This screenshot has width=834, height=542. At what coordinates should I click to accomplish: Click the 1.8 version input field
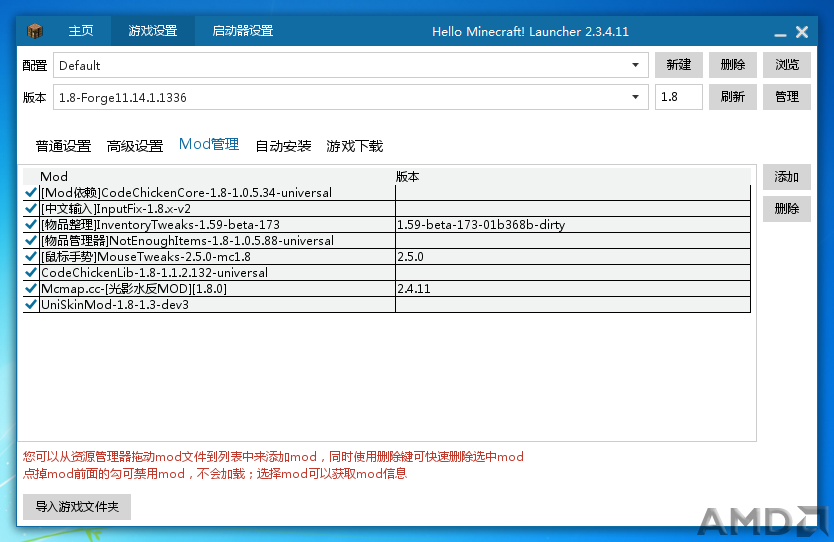679,97
